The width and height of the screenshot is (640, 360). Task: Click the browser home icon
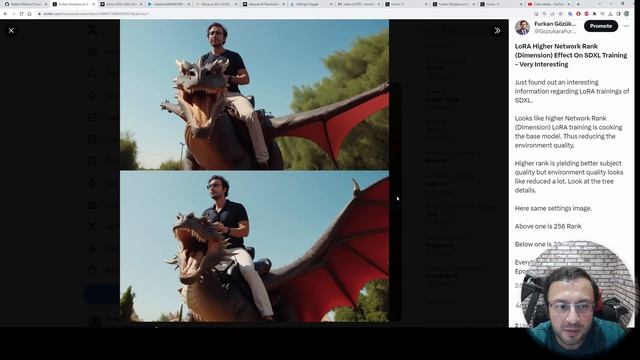[29, 14]
